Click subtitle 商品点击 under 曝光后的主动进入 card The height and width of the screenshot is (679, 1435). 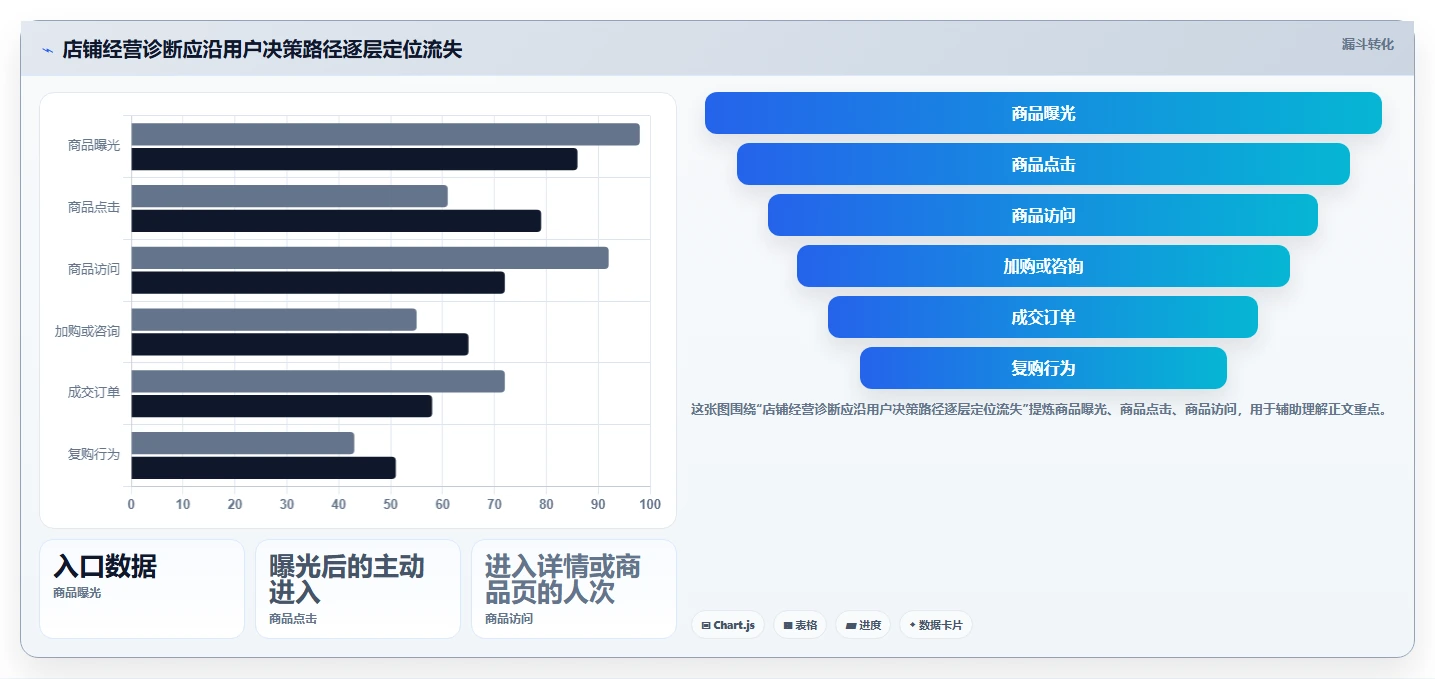coord(293,619)
